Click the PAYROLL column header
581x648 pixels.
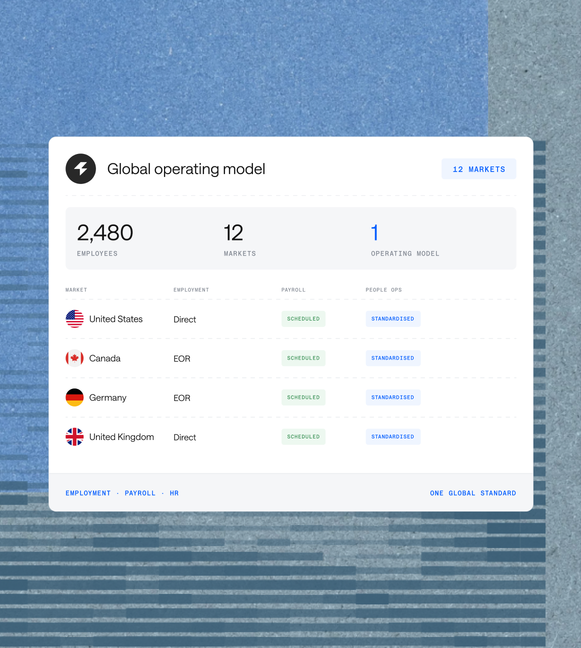pos(293,290)
